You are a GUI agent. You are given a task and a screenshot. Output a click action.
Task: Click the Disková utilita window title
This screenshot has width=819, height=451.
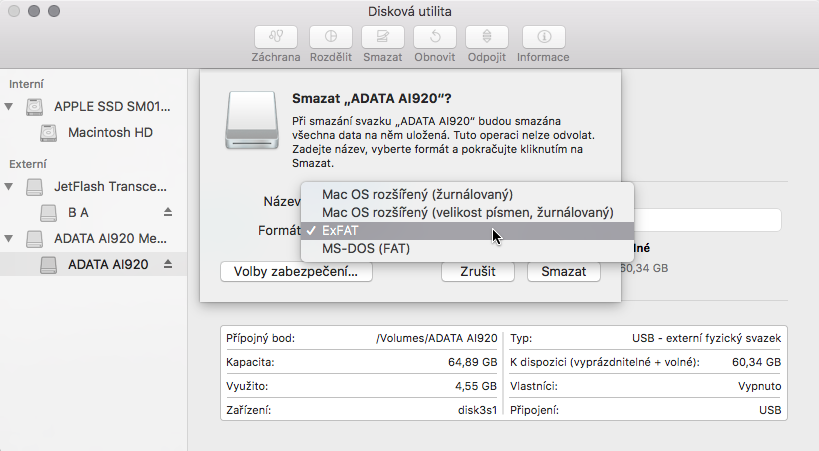(410, 11)
